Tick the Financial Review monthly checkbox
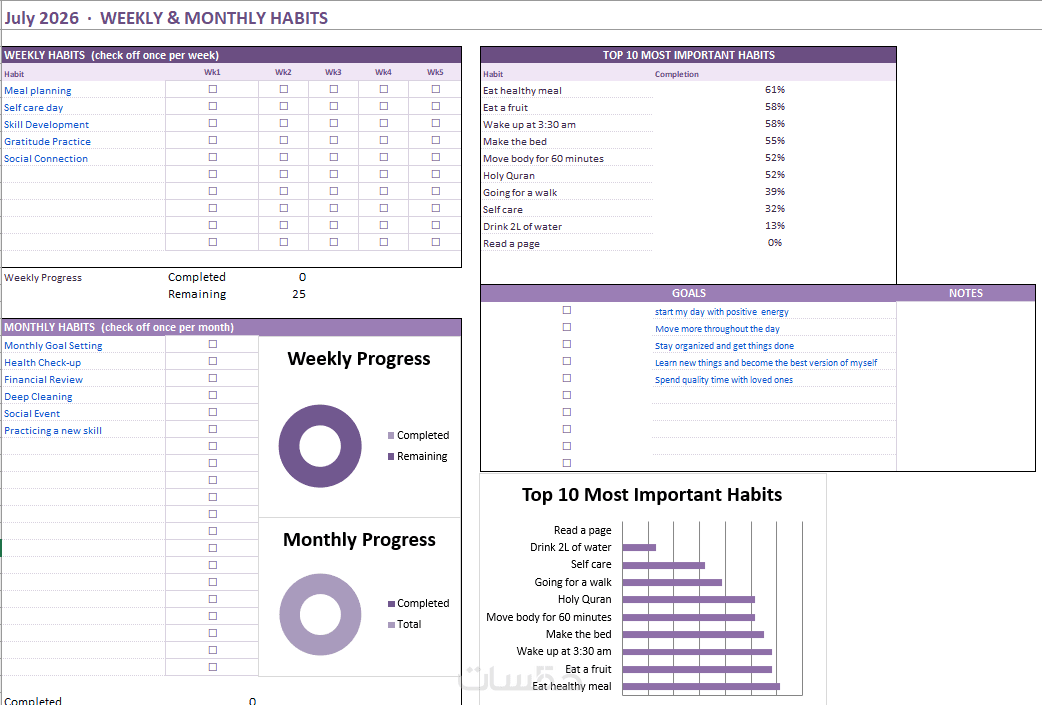The height and width of the screenshot is (705, 1042). pyautogui.click(x=213, y=378)
